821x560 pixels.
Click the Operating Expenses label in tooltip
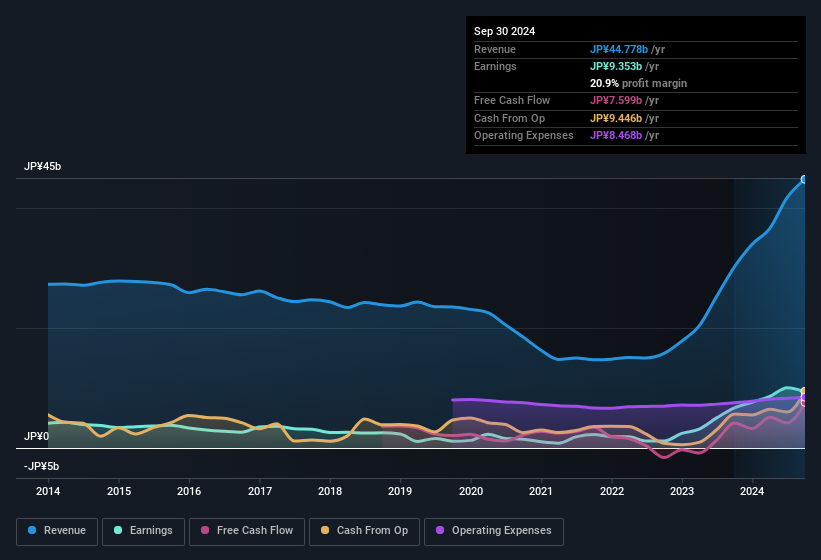(524, 136)
